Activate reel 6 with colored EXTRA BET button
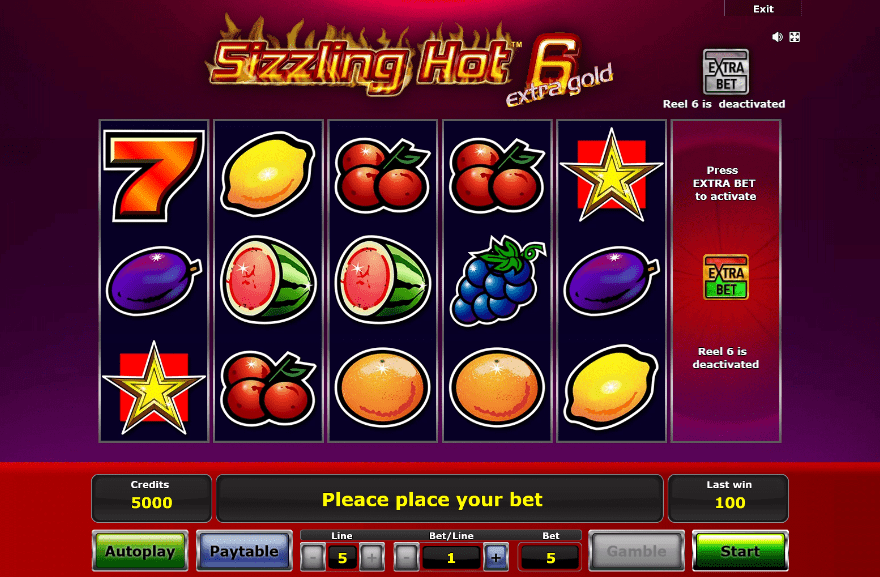This screenshot has width=880, height=577. click(726, 277)
